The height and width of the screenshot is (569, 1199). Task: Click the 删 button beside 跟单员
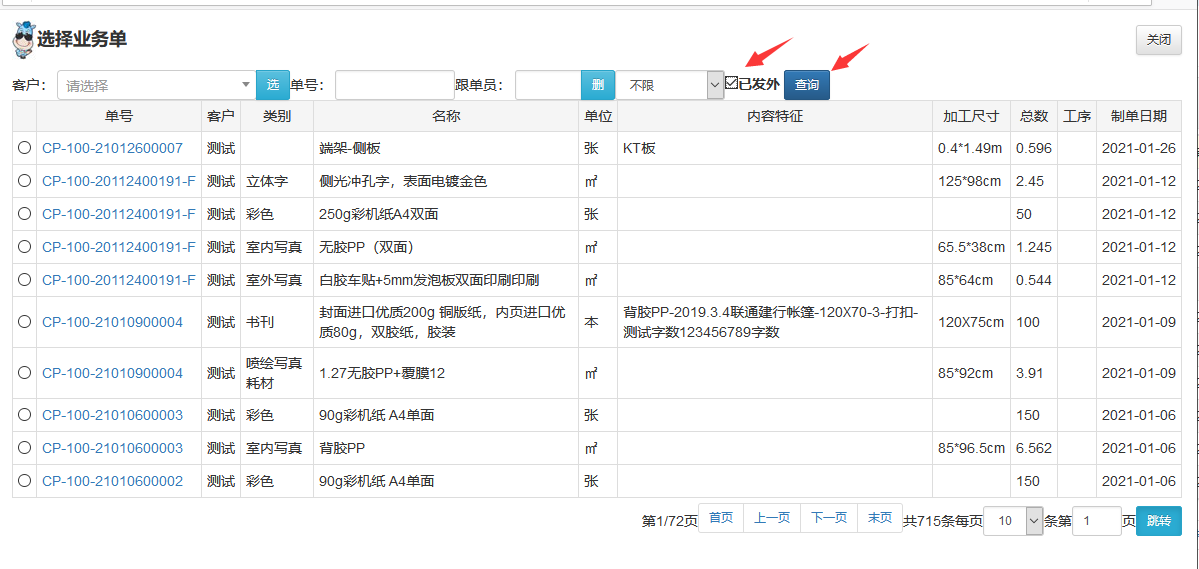598,85
